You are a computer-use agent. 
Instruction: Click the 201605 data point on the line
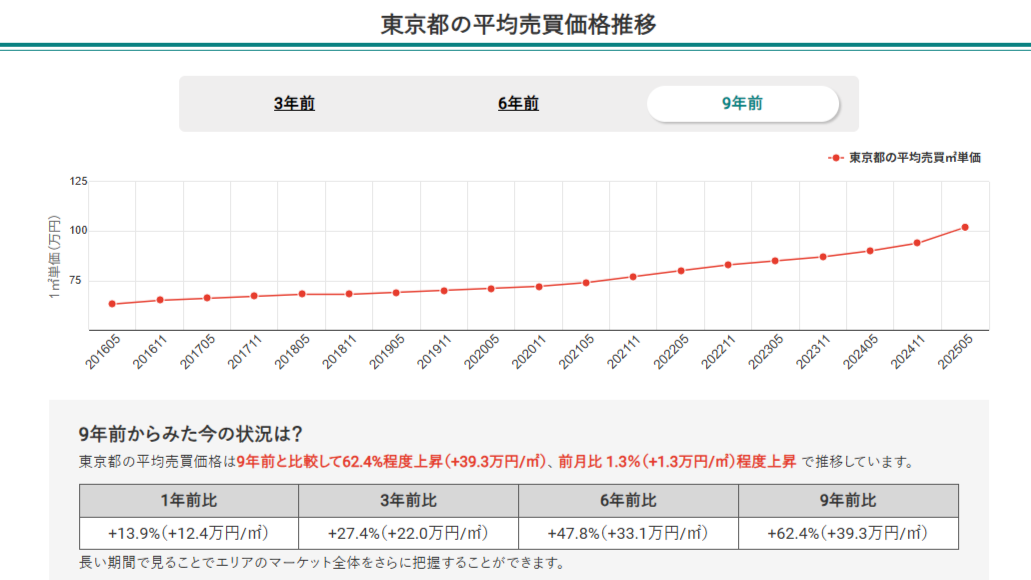click(112, 304)
